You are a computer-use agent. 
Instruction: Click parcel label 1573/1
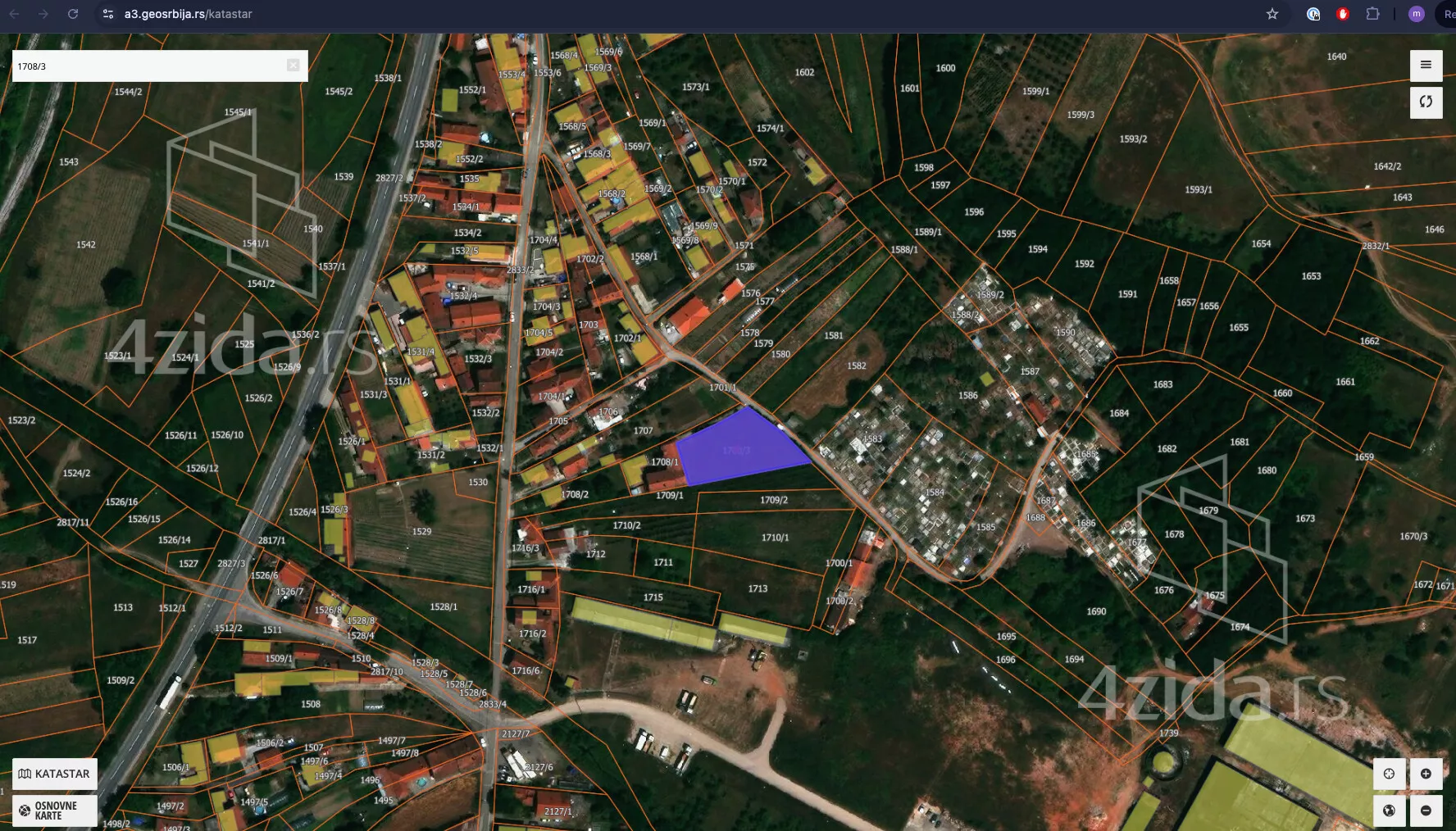tap(695, 87)
